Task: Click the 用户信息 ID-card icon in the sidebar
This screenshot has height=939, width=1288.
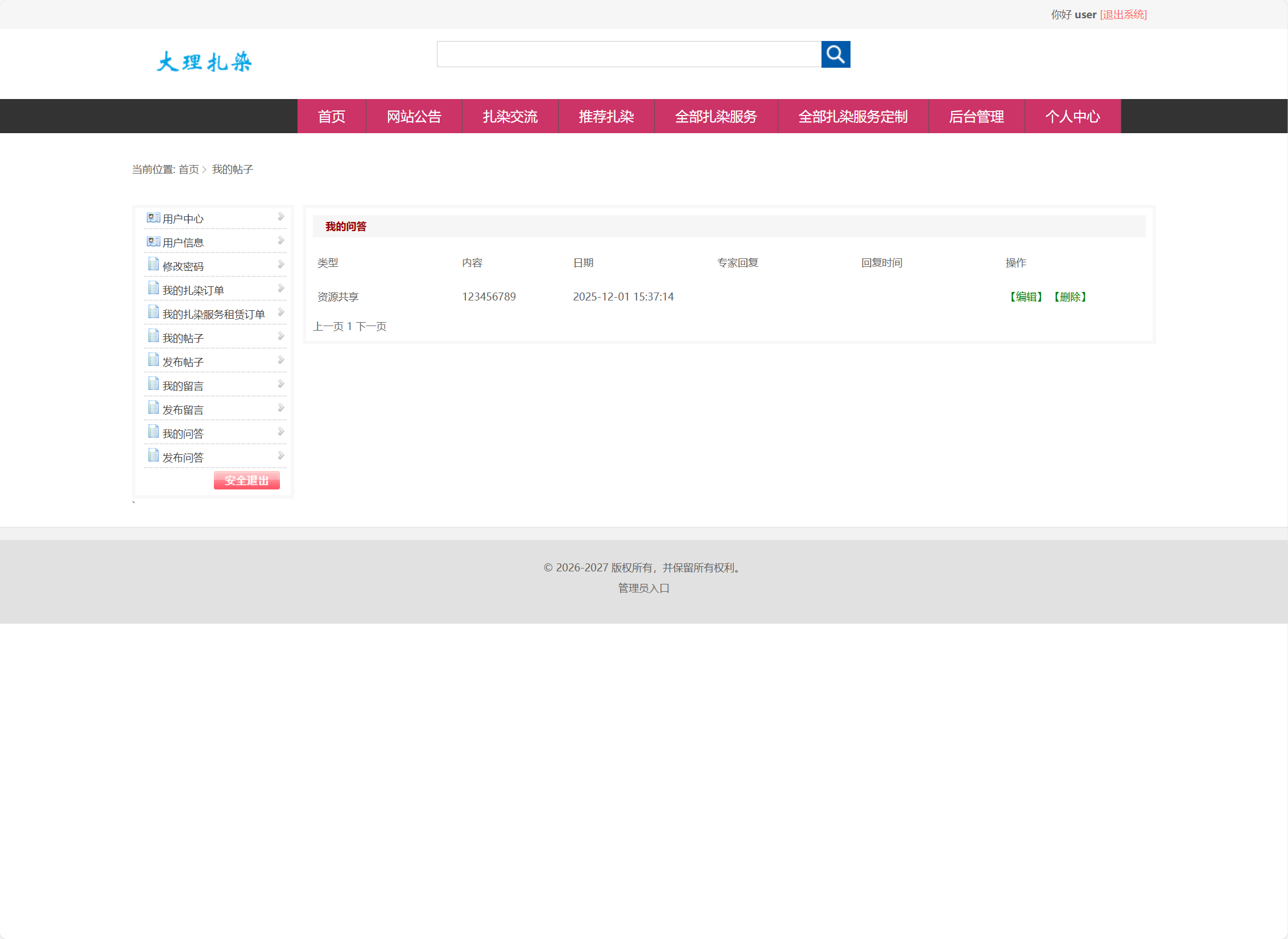Action: [x=153, y=242]
